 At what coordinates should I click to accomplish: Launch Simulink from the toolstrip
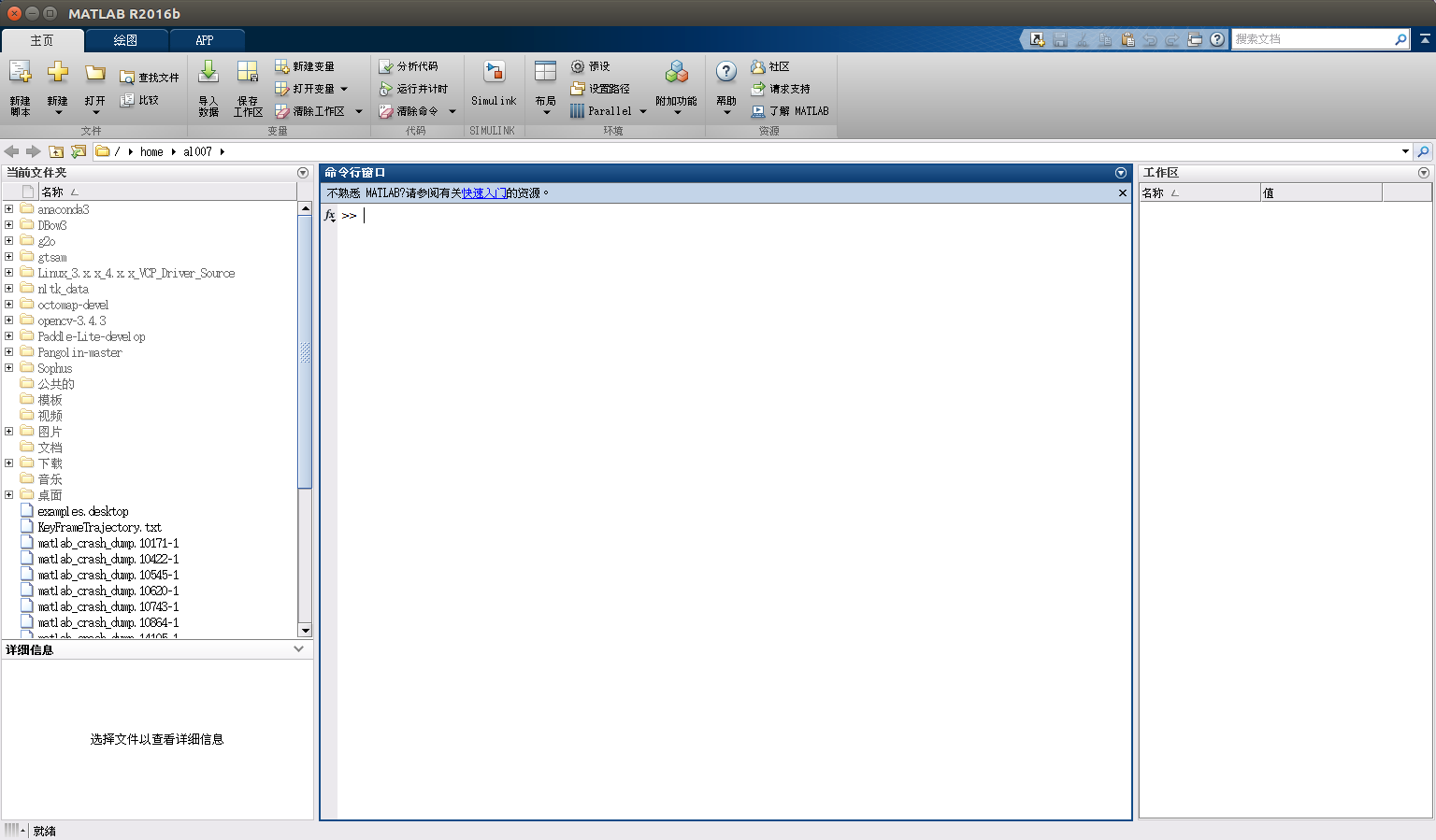click(494, 83)
